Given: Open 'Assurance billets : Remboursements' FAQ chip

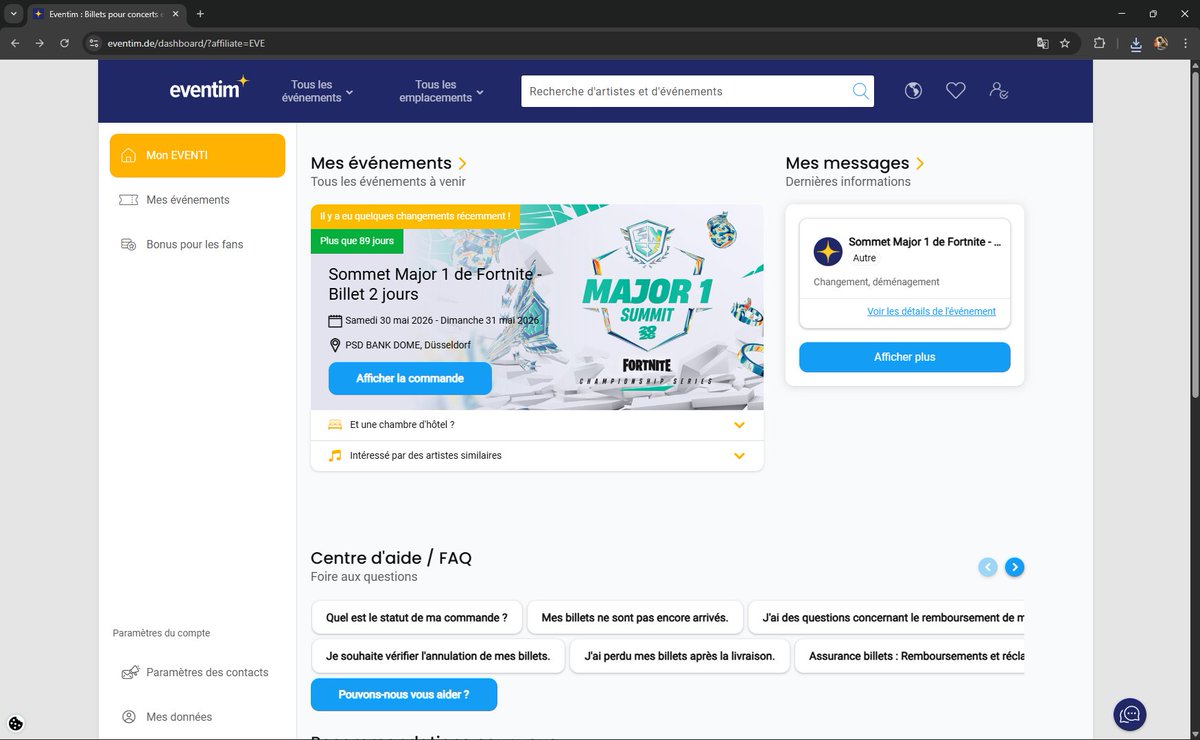Looking at the screenshot, I should coord(910,656).
